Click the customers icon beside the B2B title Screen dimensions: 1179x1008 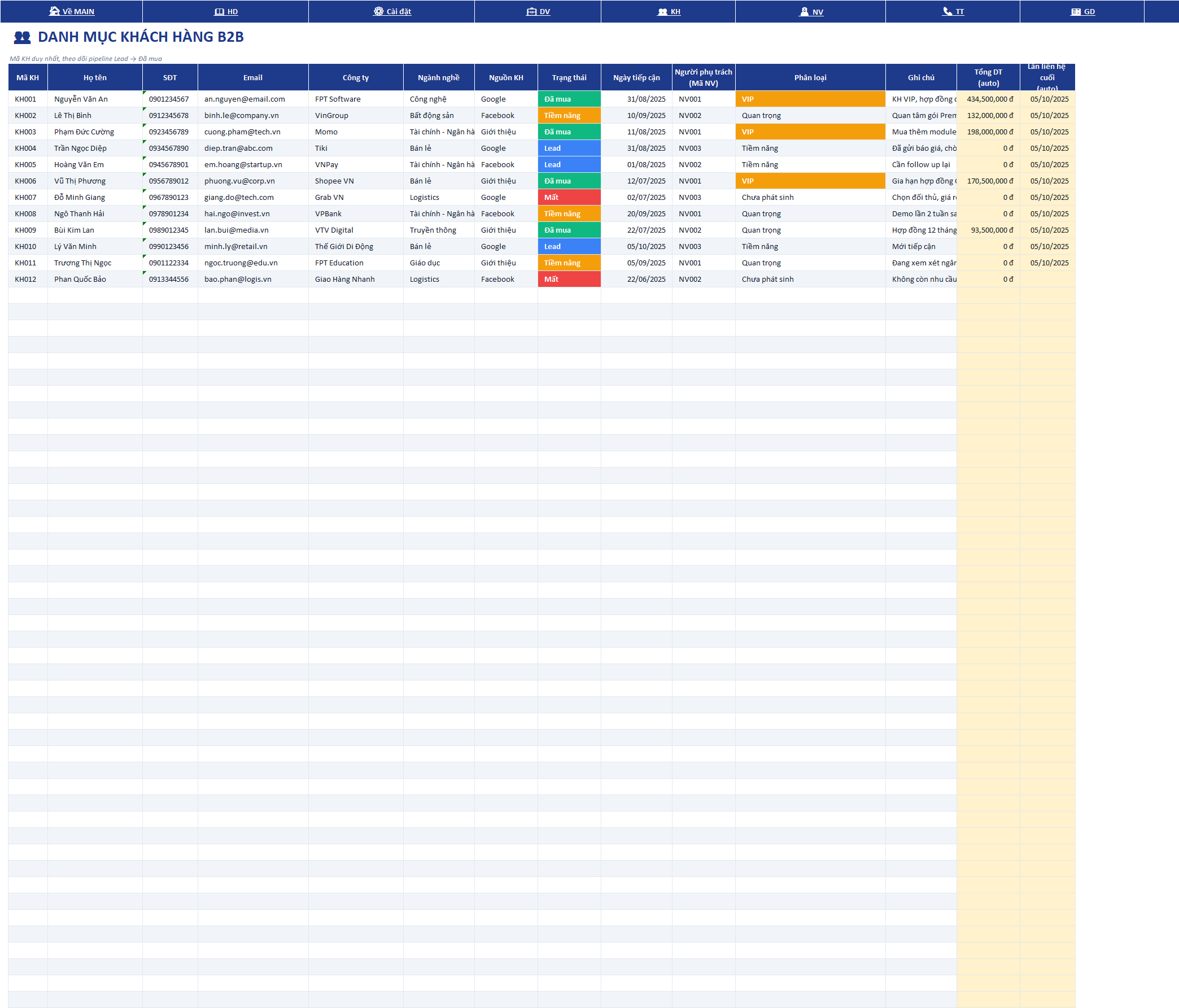22,38
